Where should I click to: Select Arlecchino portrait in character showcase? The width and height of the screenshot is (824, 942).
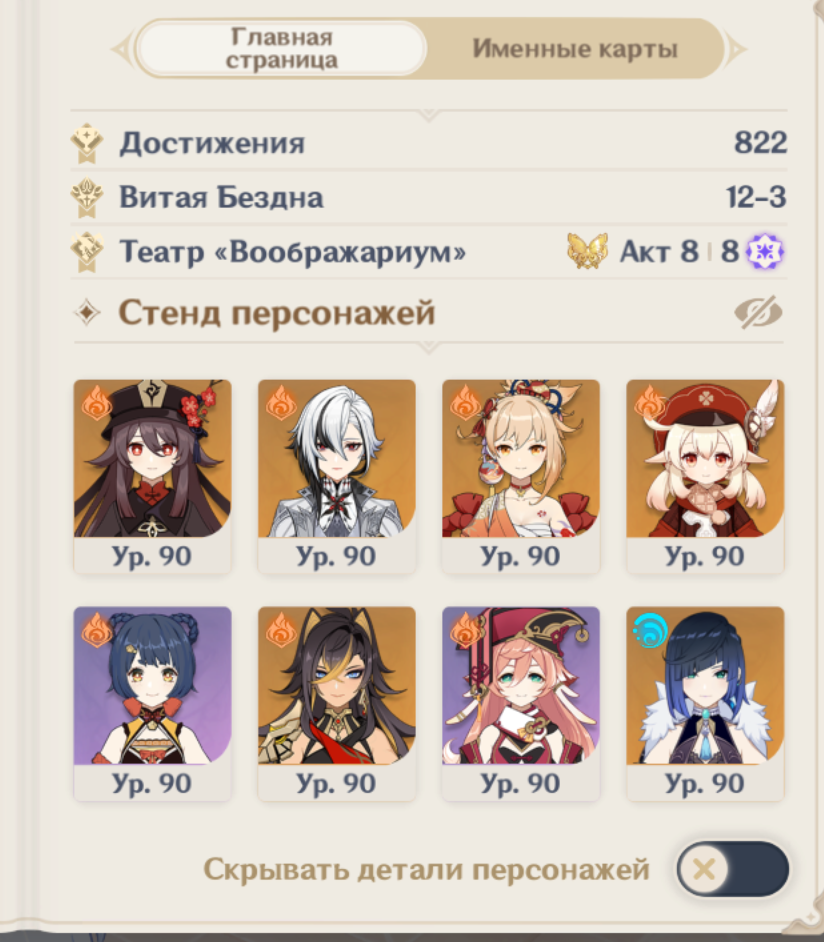tap(336, 475)
